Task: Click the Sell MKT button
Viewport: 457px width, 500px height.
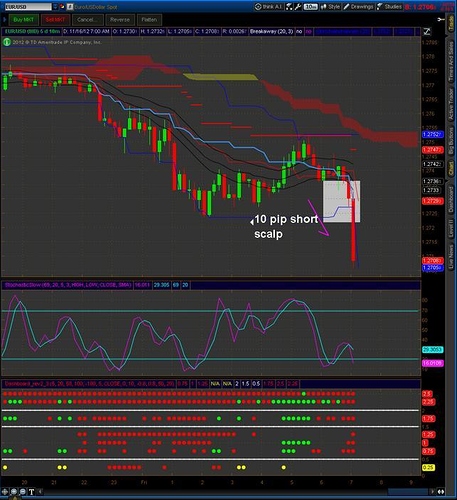Action: [x=55, y=20]
